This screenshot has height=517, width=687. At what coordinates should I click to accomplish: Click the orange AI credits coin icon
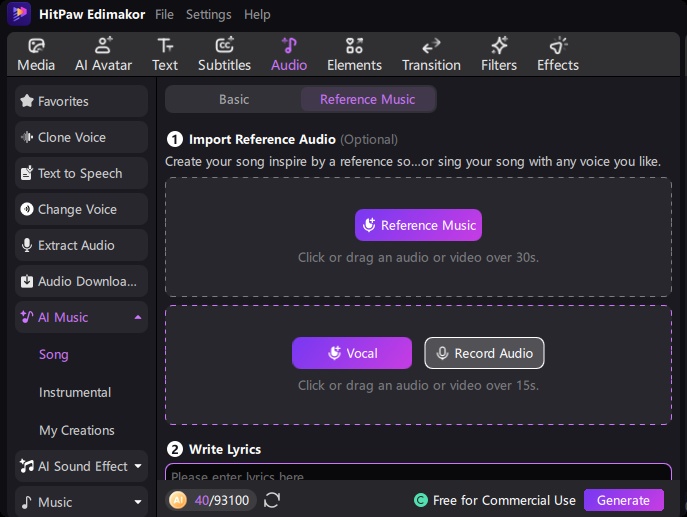coord(178,500)
